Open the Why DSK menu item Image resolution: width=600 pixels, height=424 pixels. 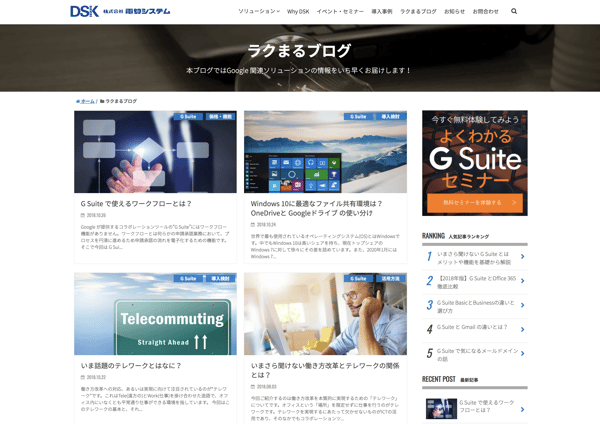[x=298, y=11]
